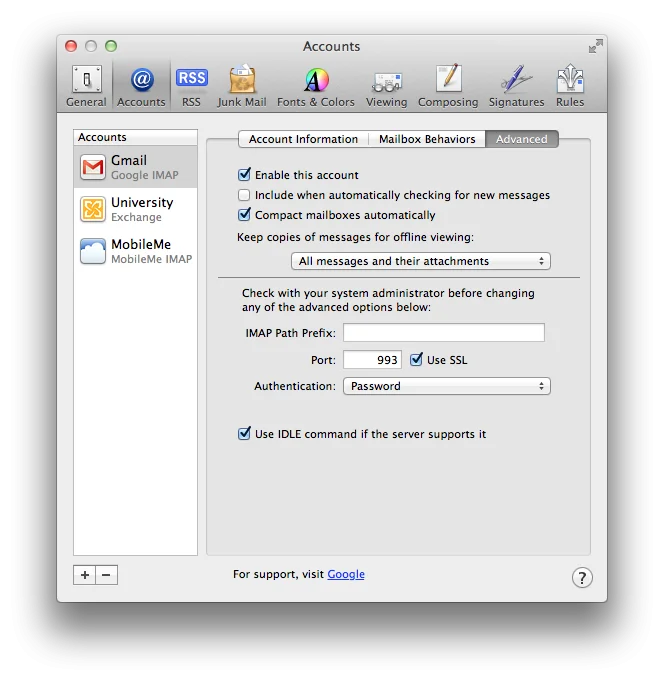The image size is (664, 681).
Task: Select the Gmail account icon
Action: tap(92, 167)
